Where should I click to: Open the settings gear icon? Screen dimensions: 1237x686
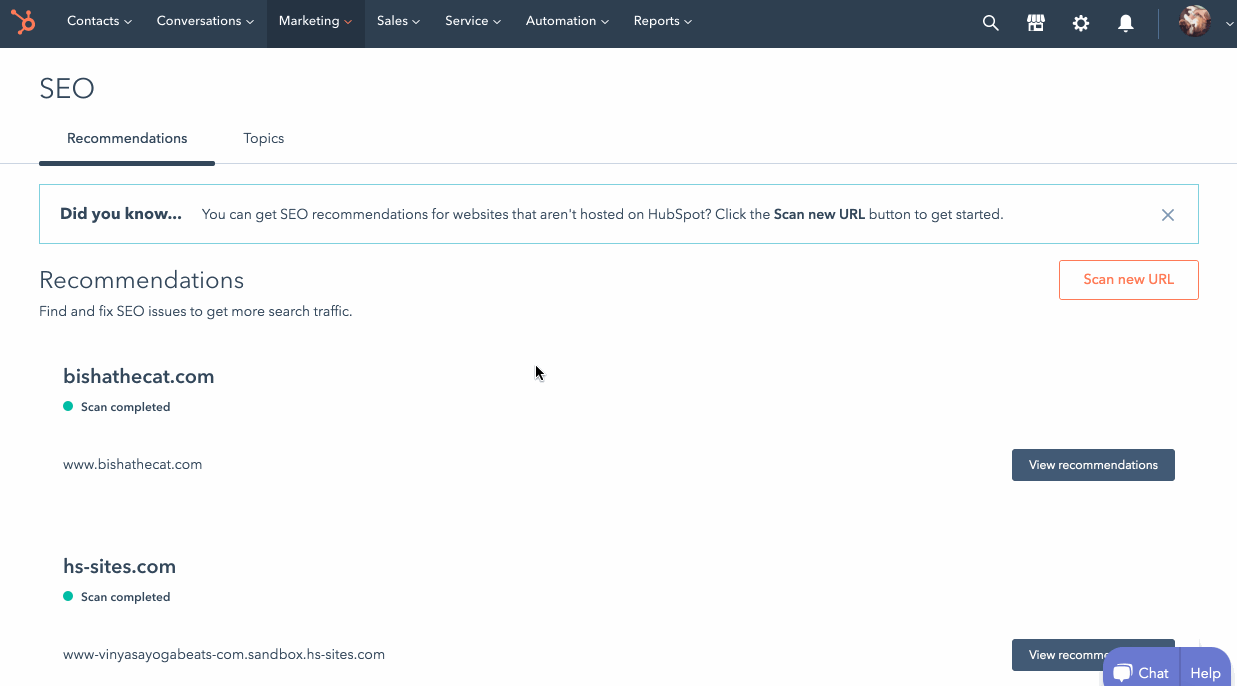coord(1081,23)
